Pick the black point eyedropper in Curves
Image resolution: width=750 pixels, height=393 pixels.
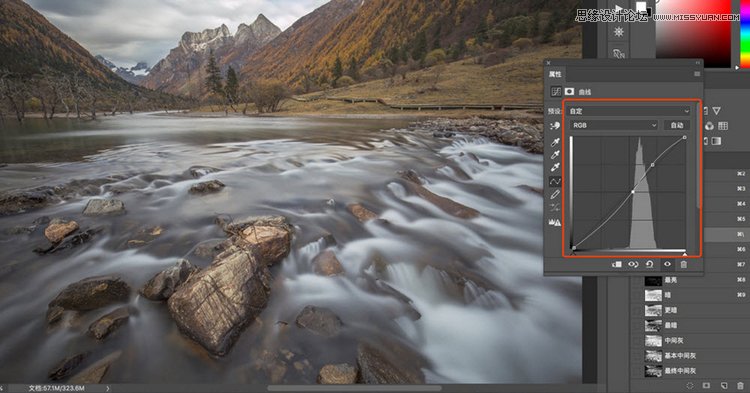coord(555,142)
